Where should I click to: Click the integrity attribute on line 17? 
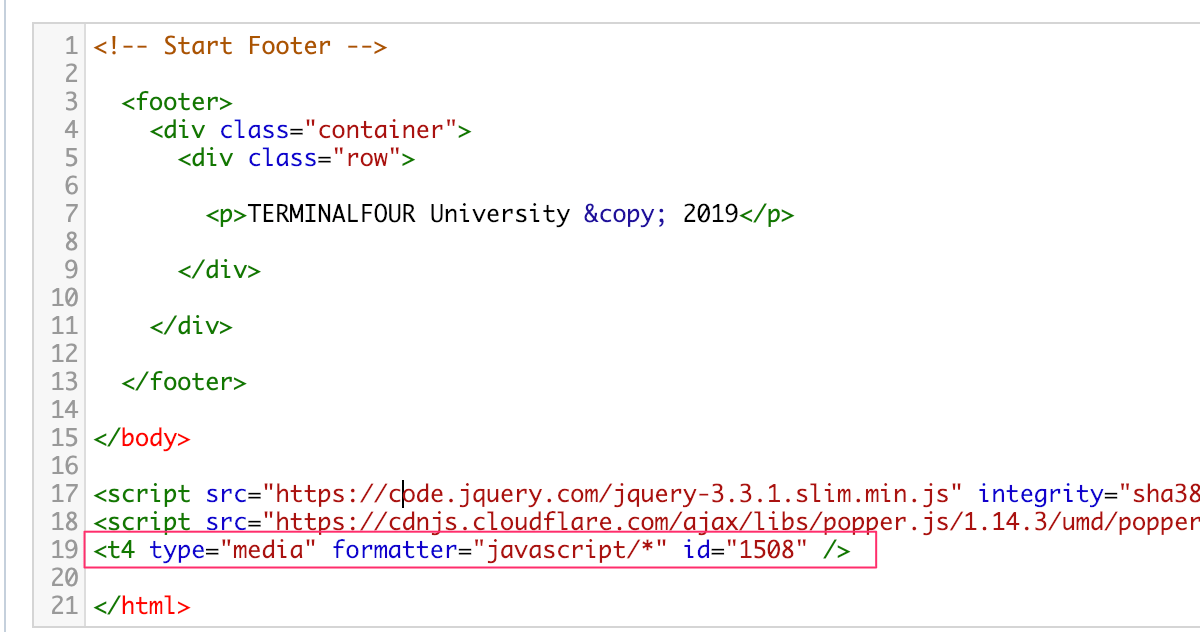[1040, 494]
